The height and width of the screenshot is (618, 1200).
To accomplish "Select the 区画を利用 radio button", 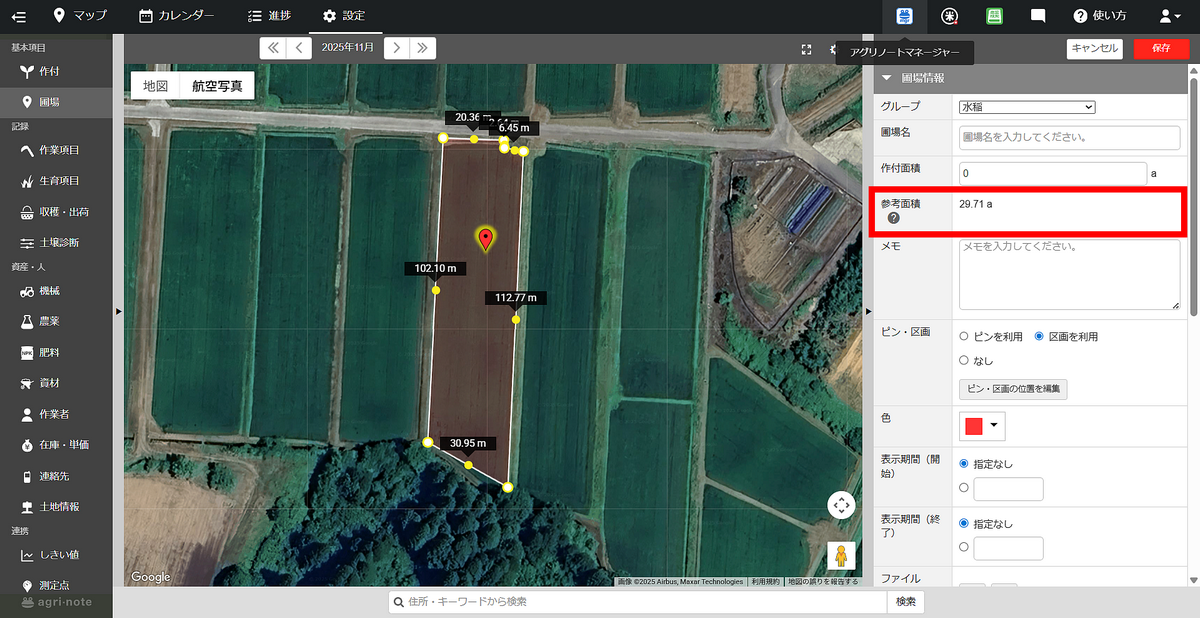I will coord(1039,337).
